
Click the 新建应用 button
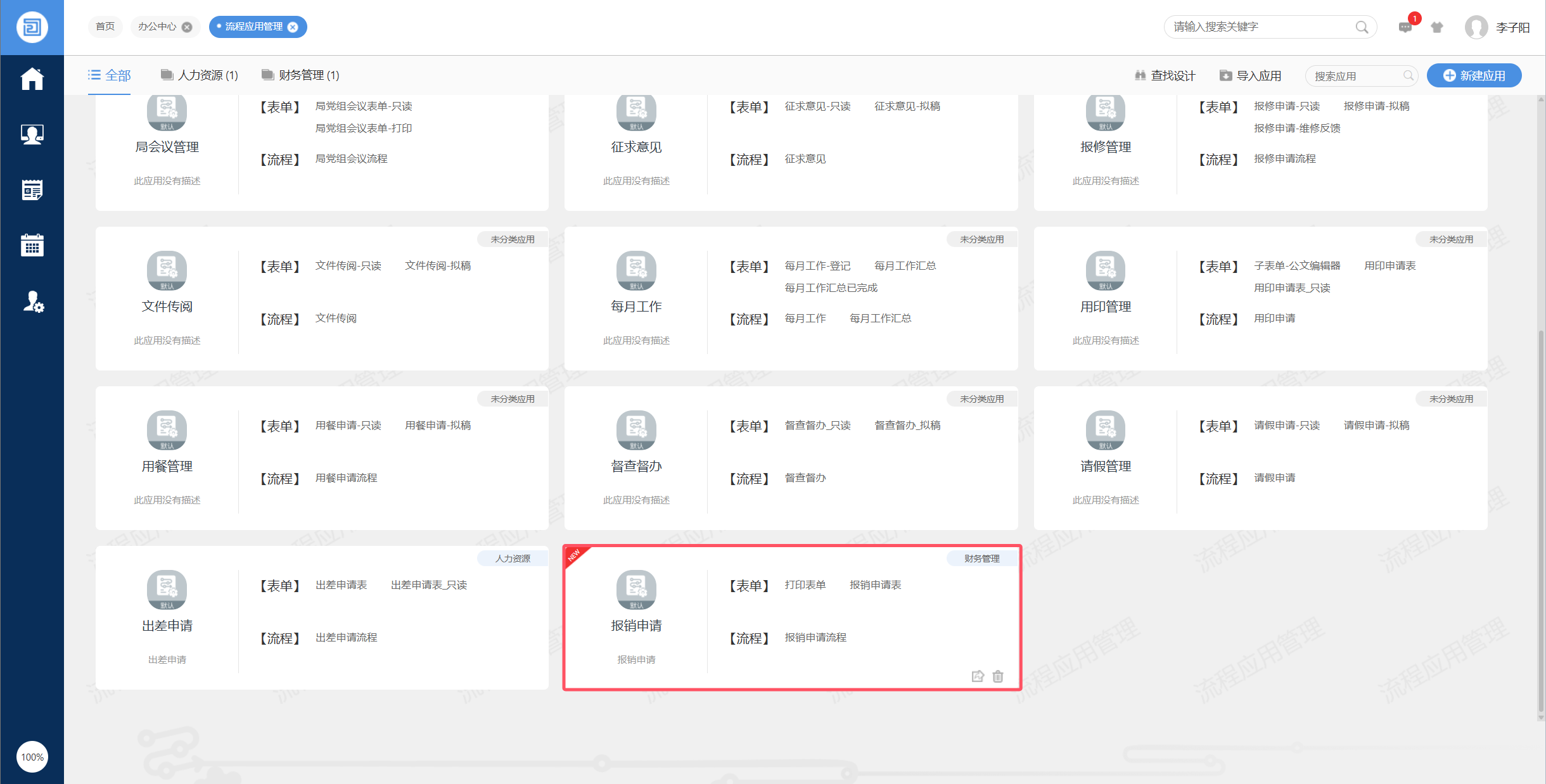click(x=1474, y=75)
